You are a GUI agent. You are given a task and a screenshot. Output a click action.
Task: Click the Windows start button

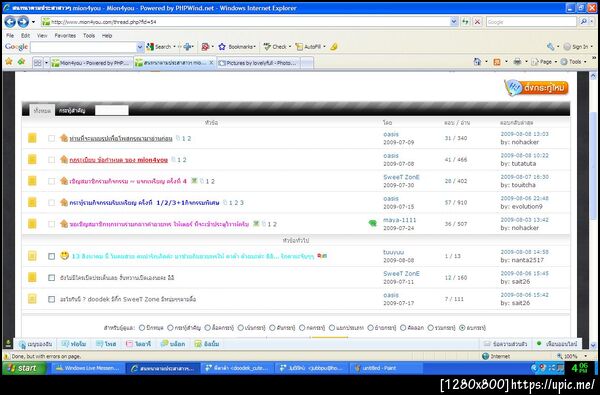click(x=24, y=368)
